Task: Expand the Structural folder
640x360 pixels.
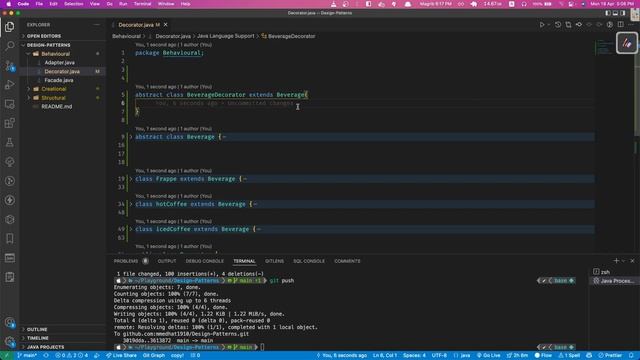Action: click(53, 98)
